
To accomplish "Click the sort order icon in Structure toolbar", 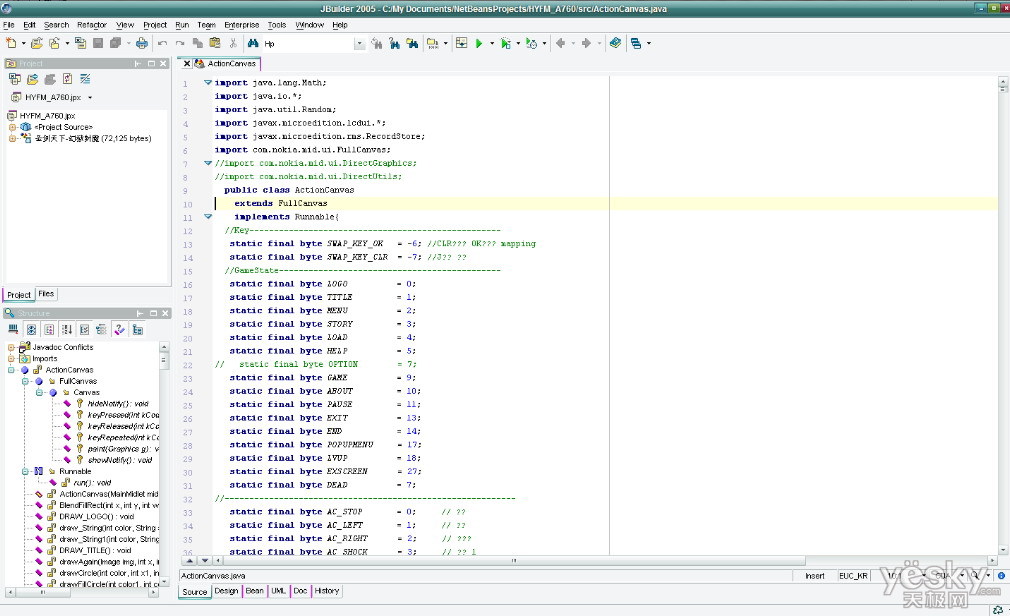I will [67, 329].
